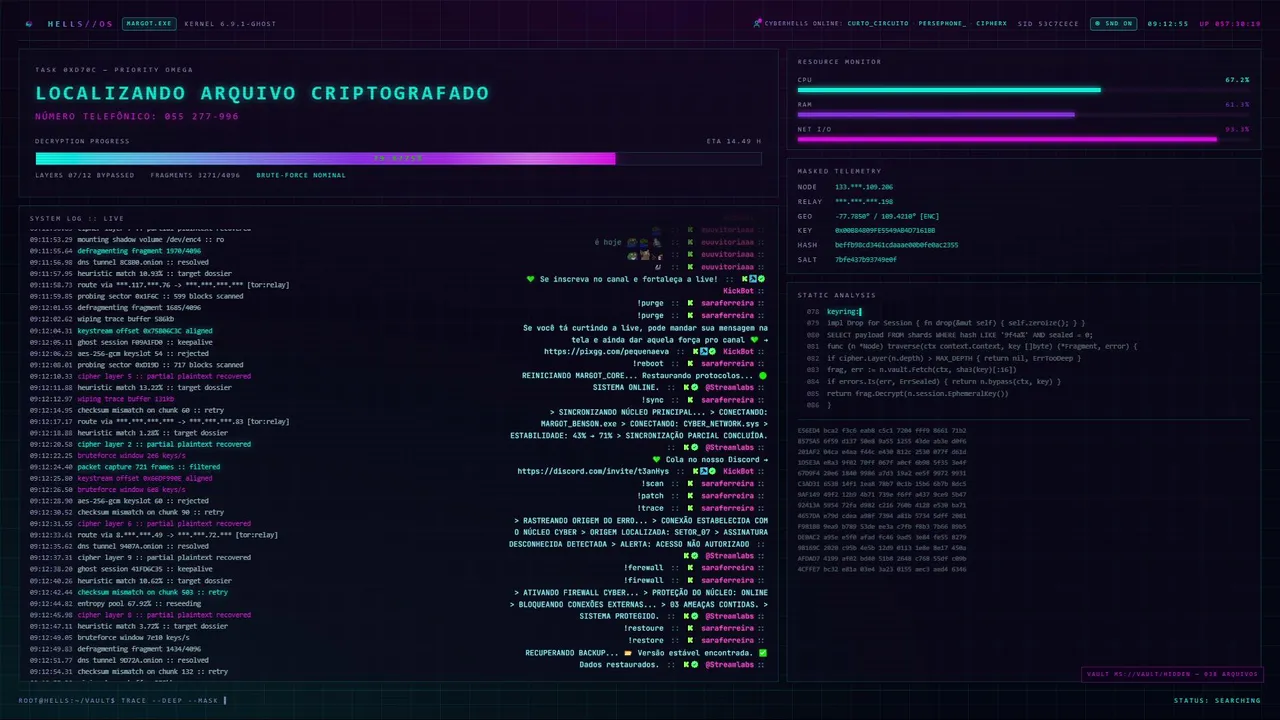This screenshot has height=720, width=1280.
Task: Click KickBot username beside the pixgg link
Action: [x=738, y=352]
